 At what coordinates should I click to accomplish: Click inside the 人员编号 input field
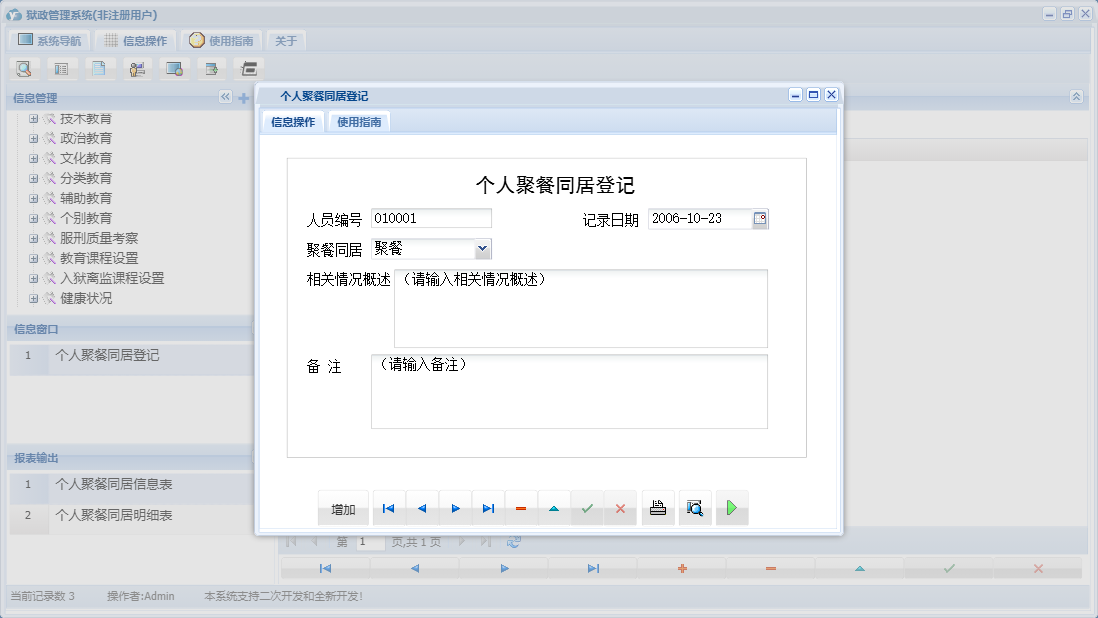click(x=430, y=217)
